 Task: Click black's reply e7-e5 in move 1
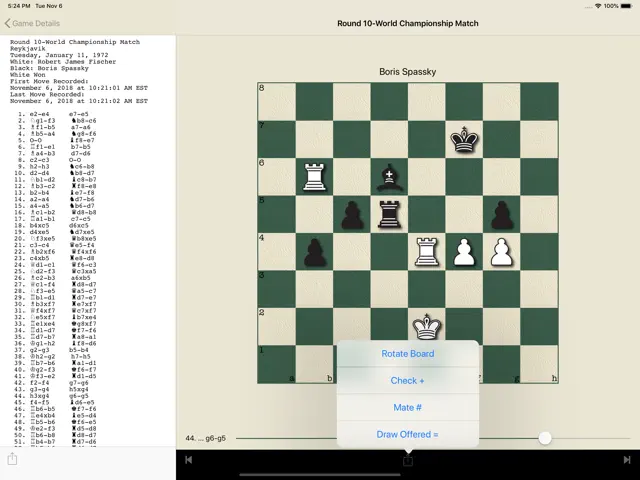(x=78, y=114)
